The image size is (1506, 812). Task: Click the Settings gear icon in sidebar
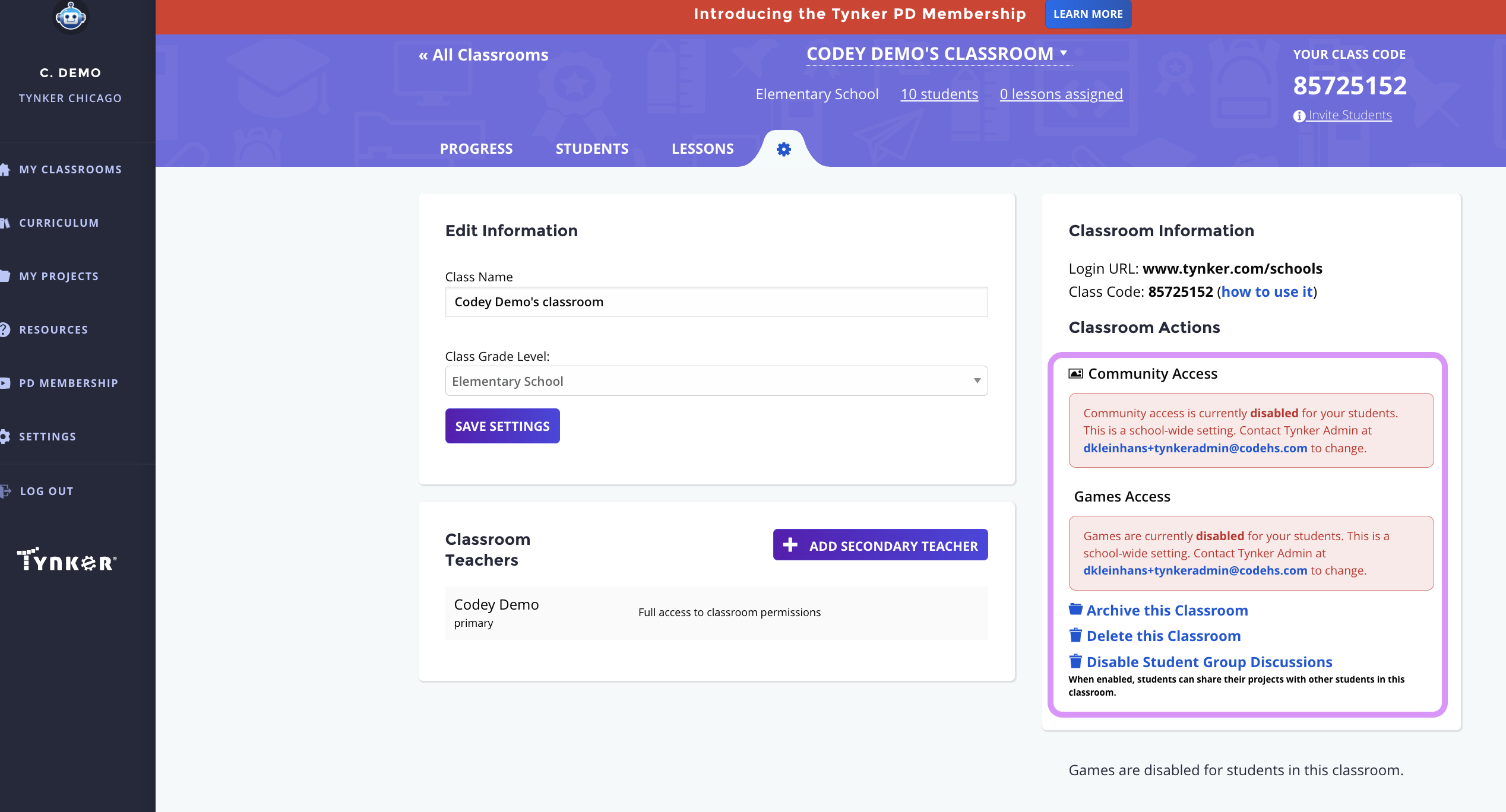[x=5, y=436]
